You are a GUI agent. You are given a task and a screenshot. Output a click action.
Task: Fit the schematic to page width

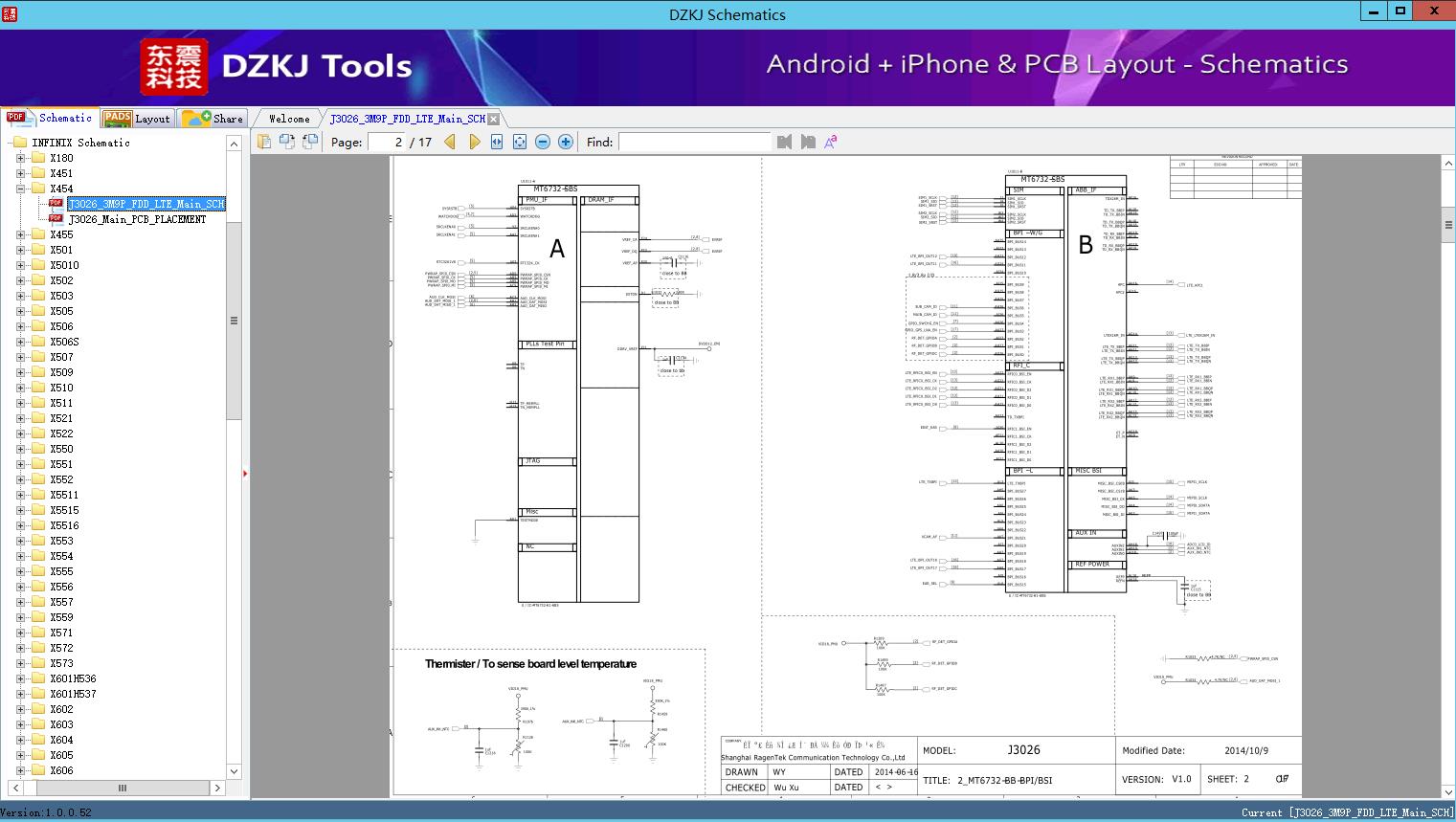(x=497, y=142)
